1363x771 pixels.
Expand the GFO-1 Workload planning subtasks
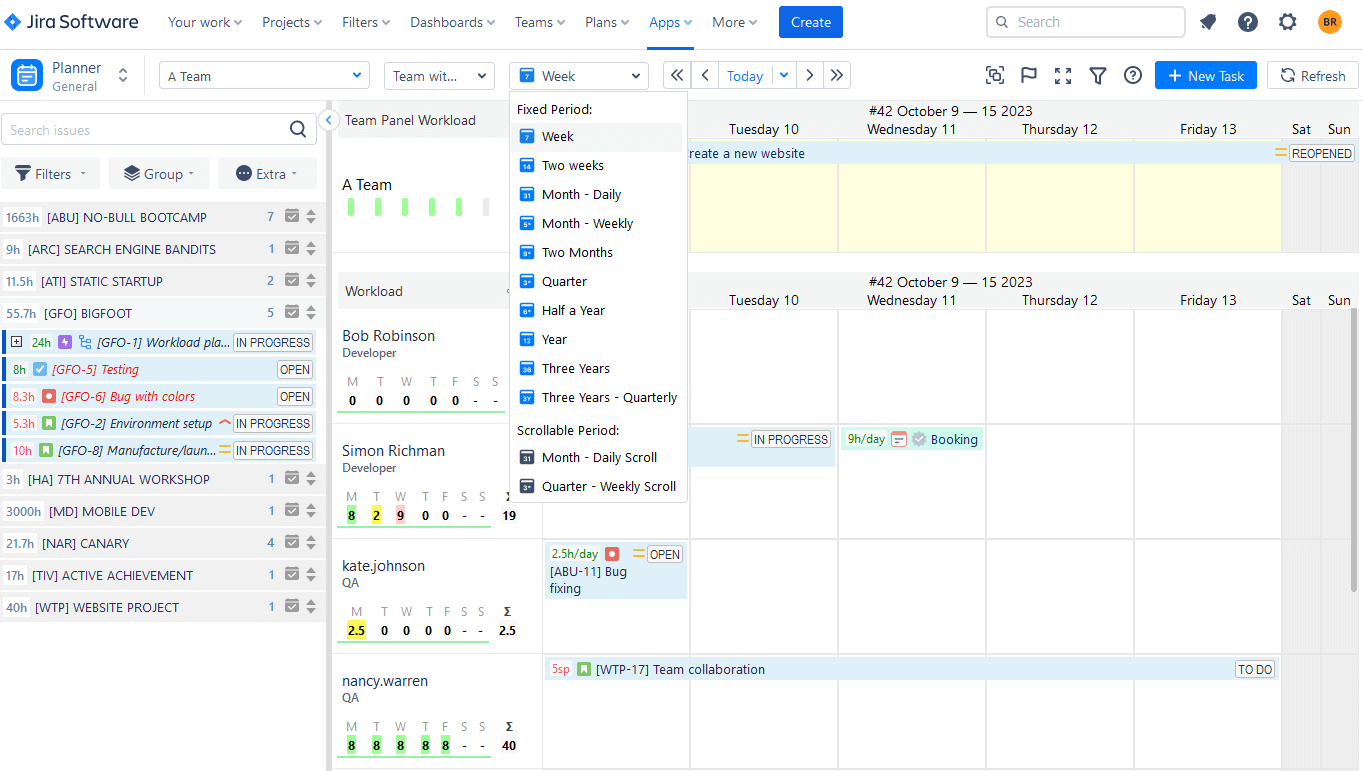click(17, 342)
